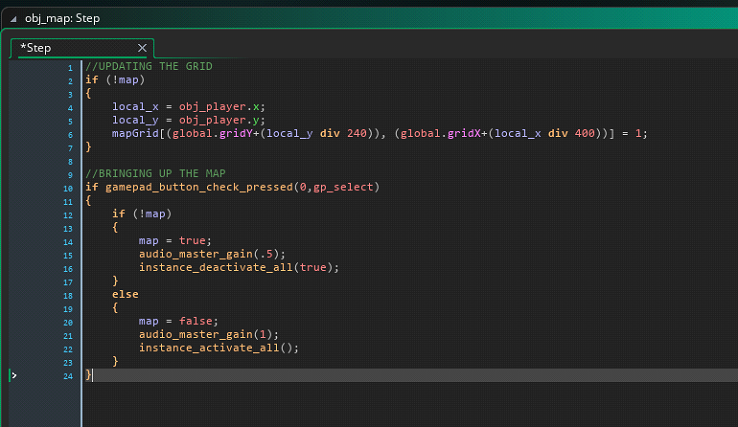Click the else keyword on line 18
This screenshot has height=427, width=738.
125,294
